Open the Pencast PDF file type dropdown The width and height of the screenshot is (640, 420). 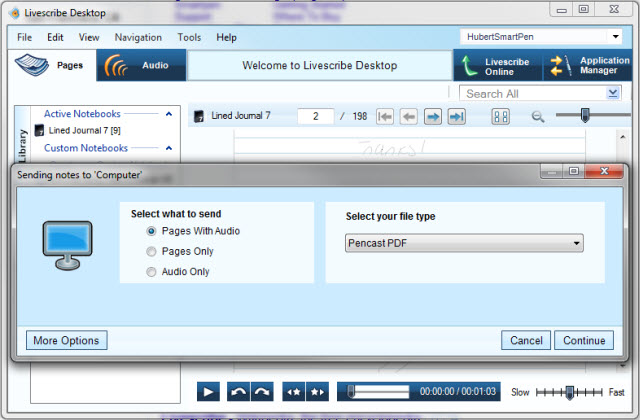point(464,243)
